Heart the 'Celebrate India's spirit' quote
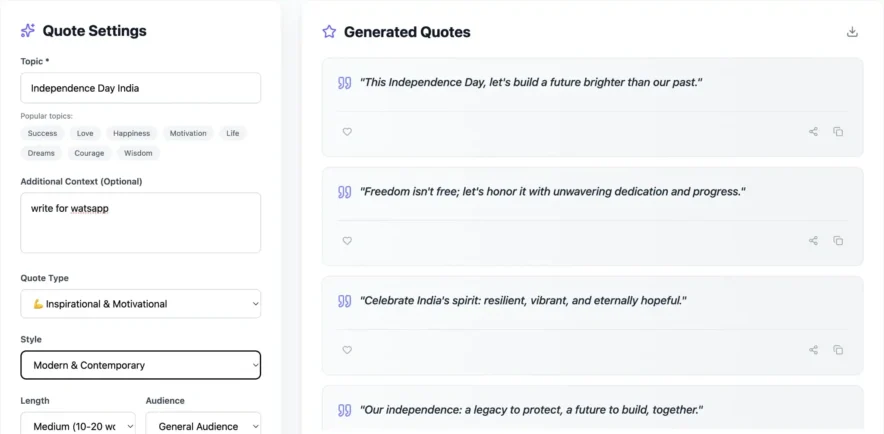 point(347,350)
